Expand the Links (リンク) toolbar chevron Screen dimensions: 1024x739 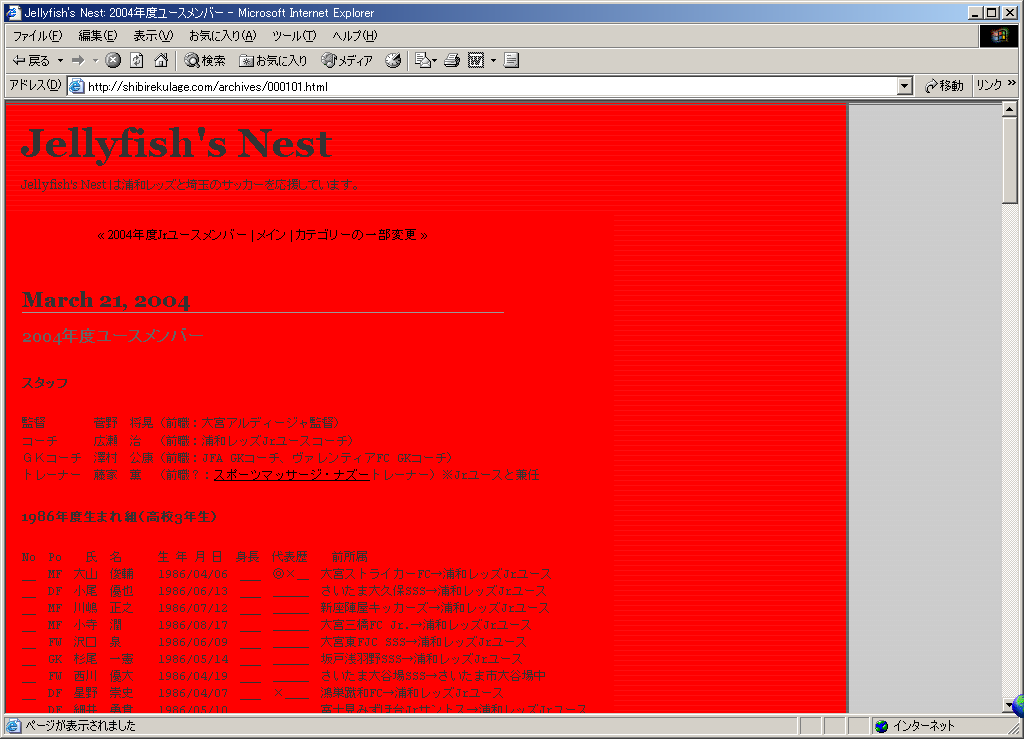[x=1012, y=84]
